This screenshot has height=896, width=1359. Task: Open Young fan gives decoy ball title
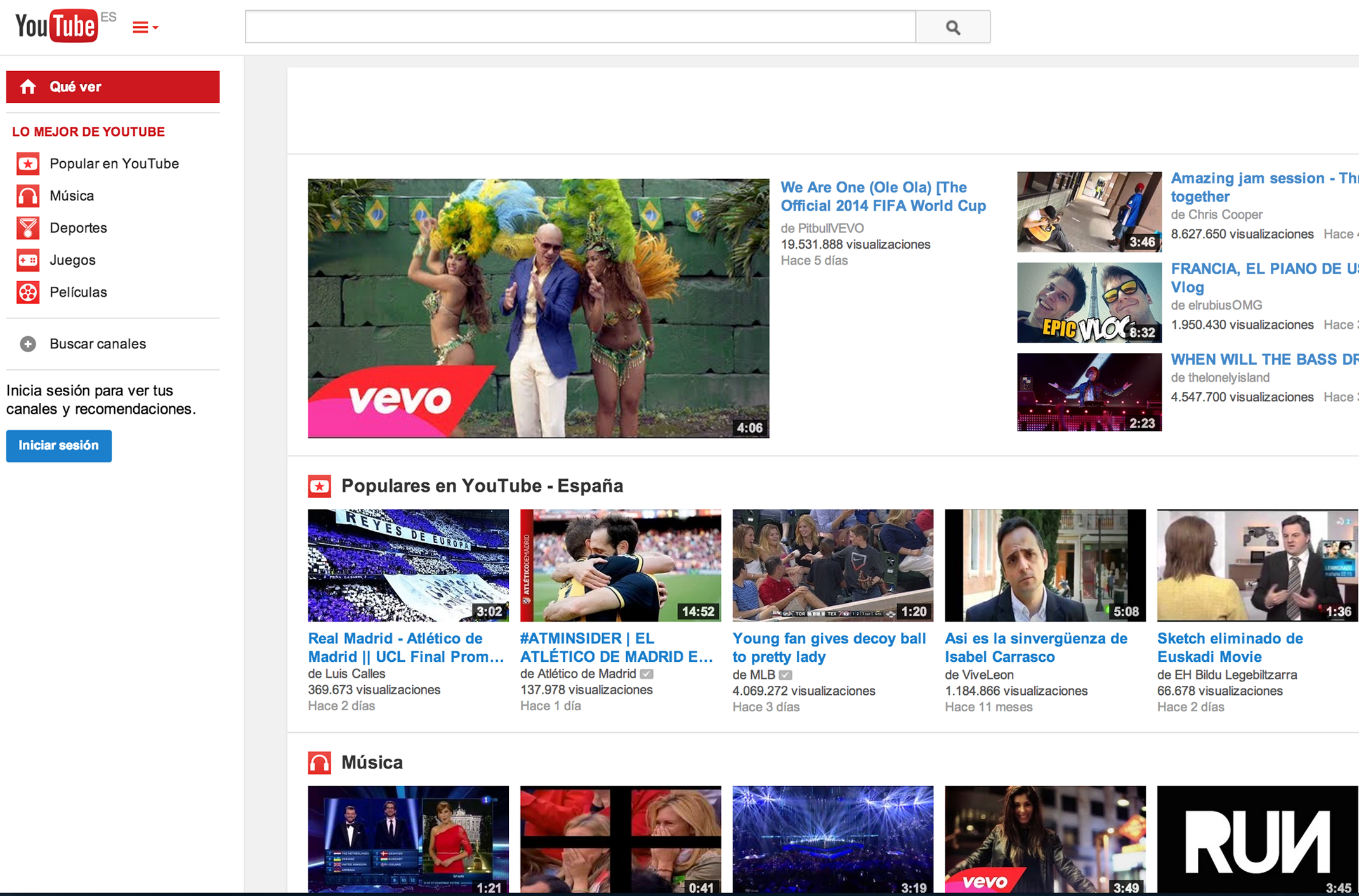(x=829, y=647)
